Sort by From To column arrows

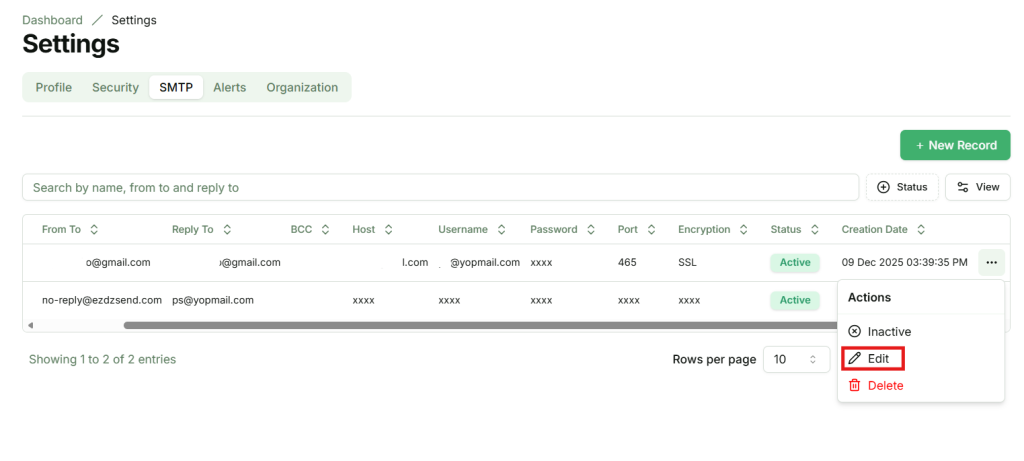click(x=94, y=230)
